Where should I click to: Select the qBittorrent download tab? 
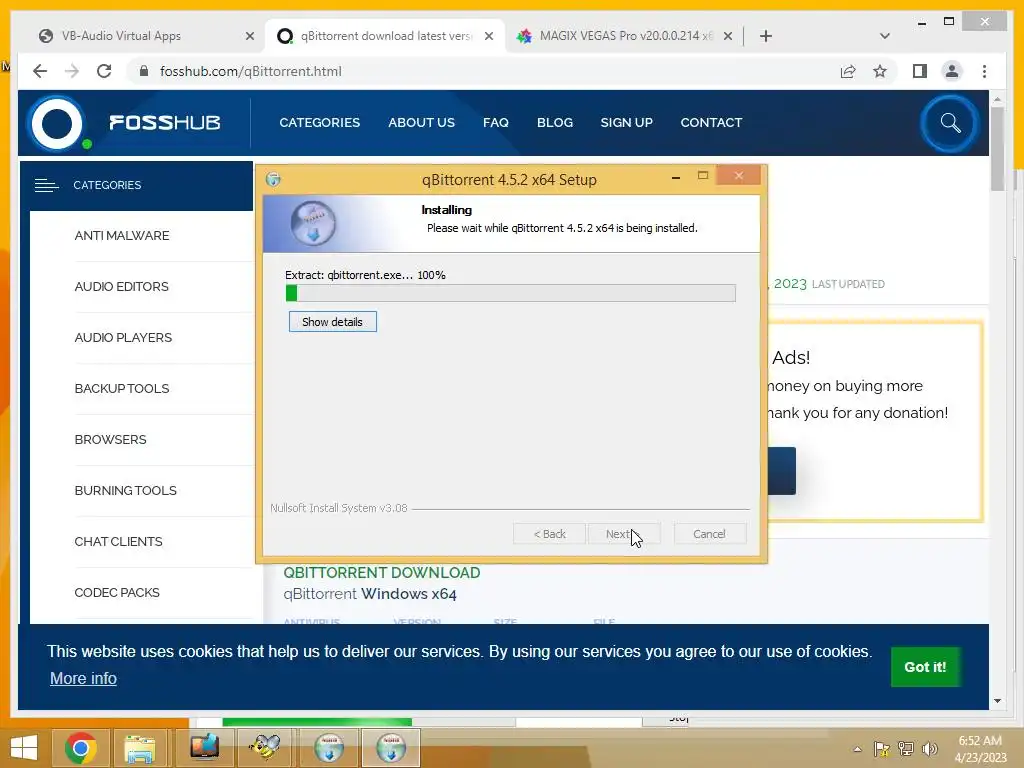(x=385, y=36)
